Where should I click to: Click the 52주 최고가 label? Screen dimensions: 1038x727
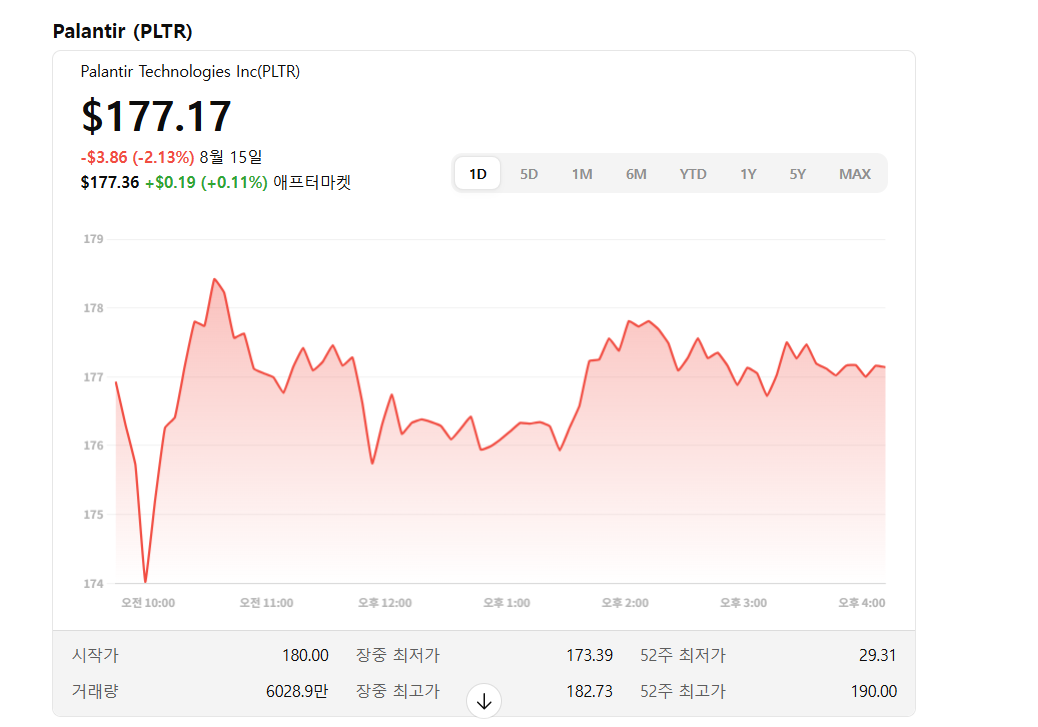point(683,691)
